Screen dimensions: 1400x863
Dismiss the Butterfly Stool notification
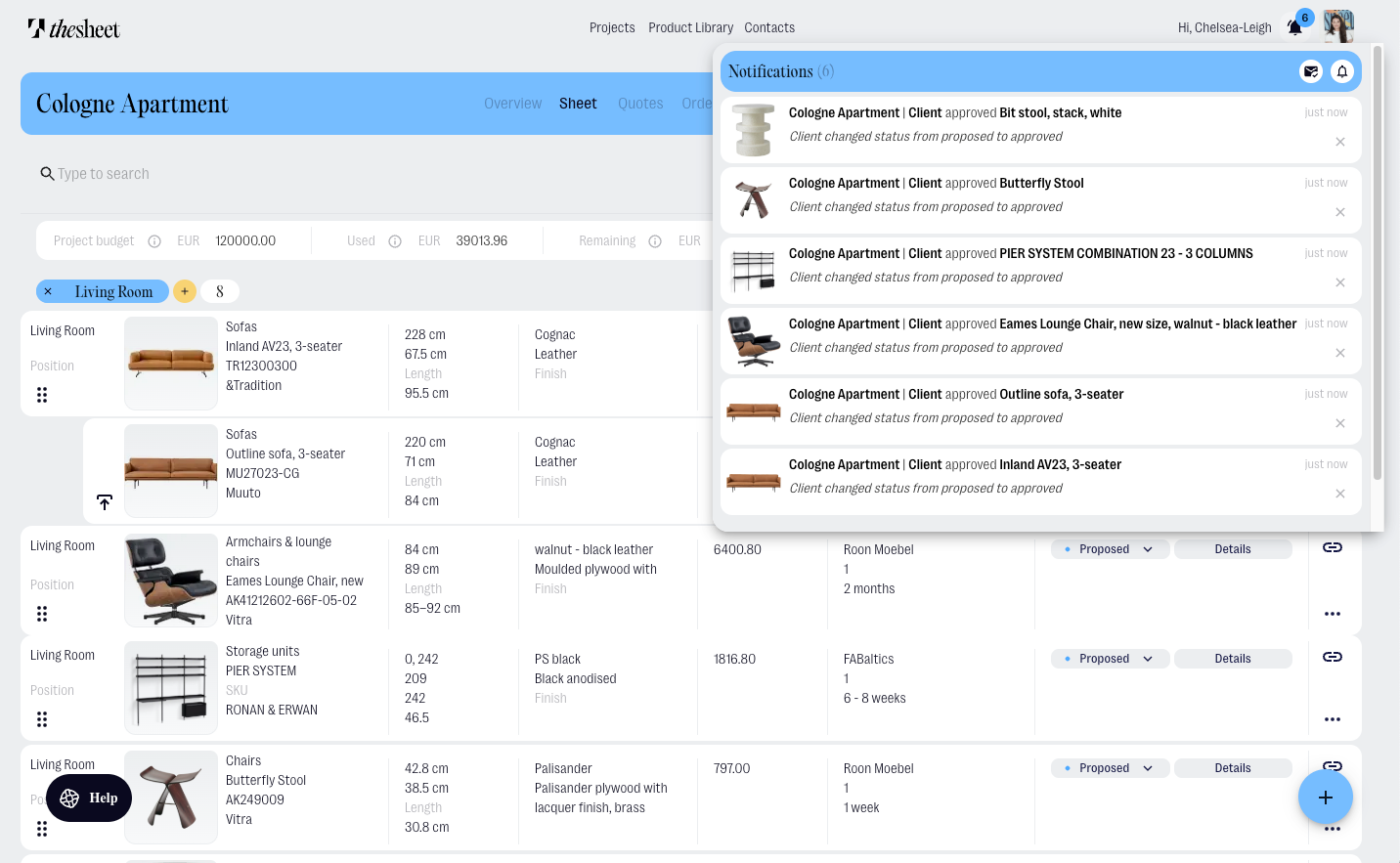pos(1340,212)
